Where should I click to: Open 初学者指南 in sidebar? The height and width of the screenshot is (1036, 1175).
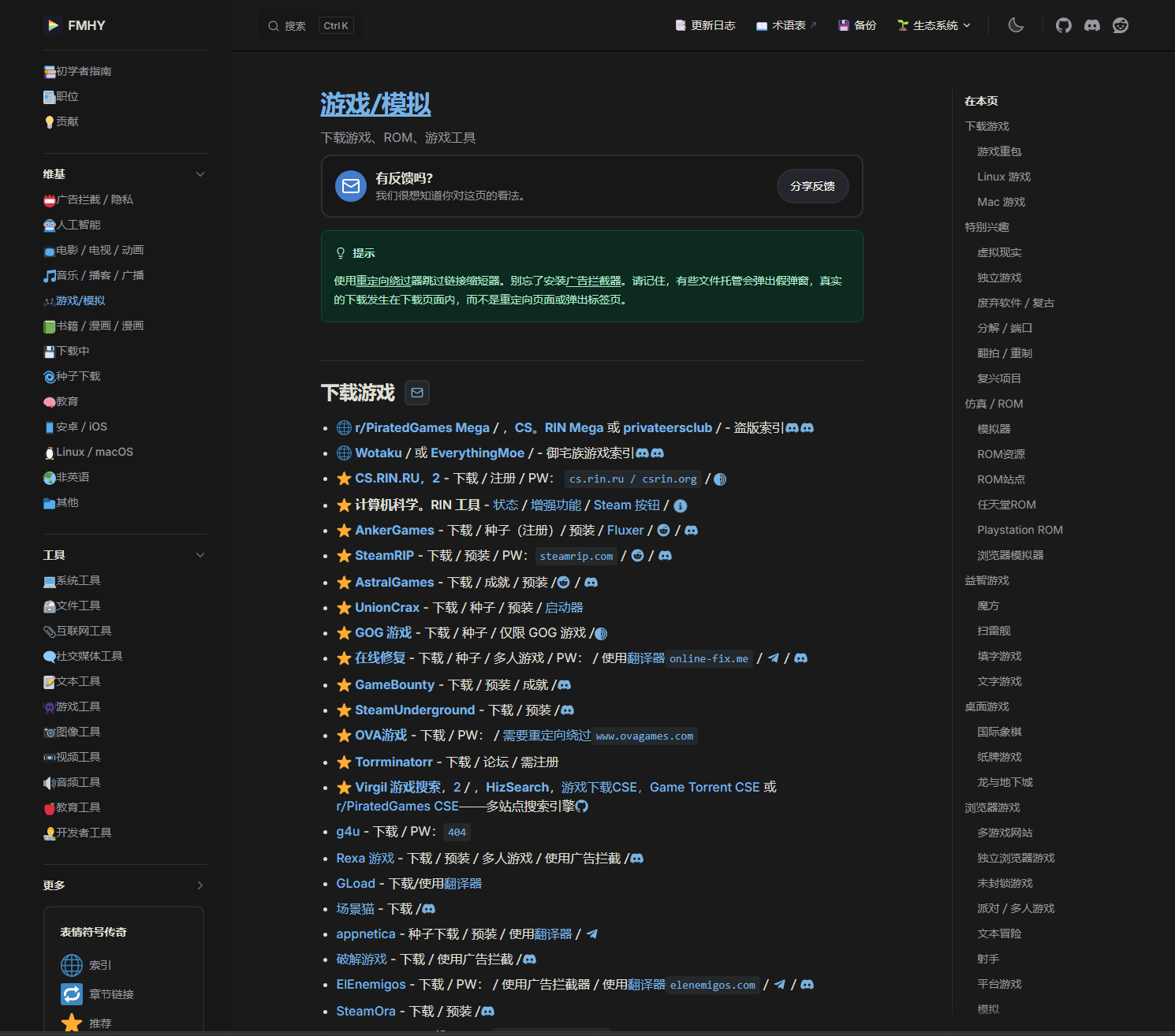tap(77, 71)
